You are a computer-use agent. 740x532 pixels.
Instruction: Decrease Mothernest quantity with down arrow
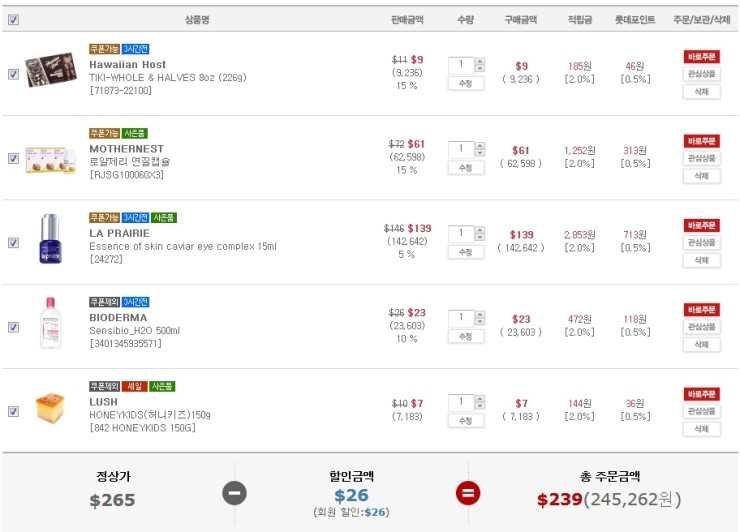pyautogui.click(x=480, y=153)
